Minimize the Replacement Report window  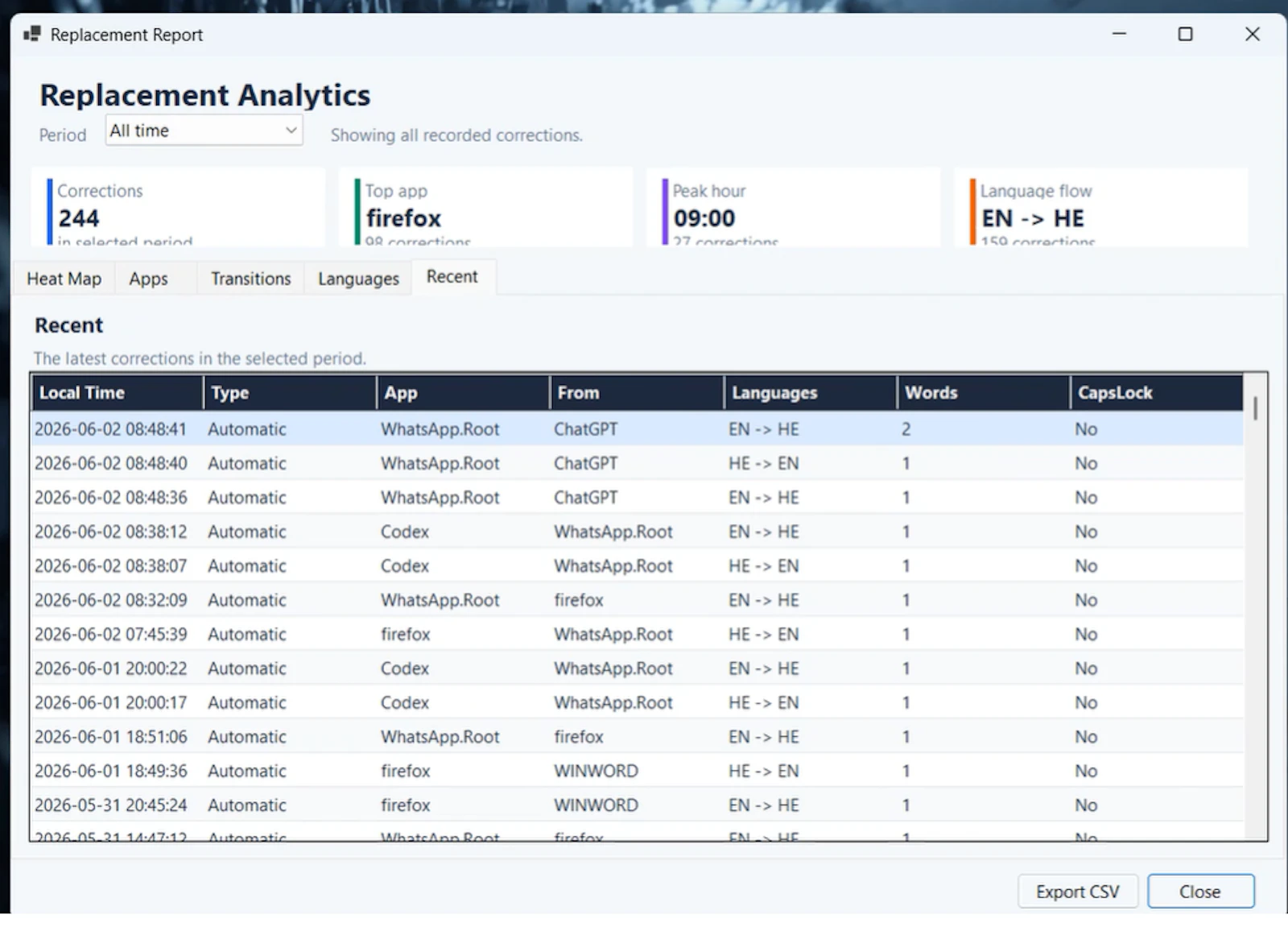(x=1119, y=34)
